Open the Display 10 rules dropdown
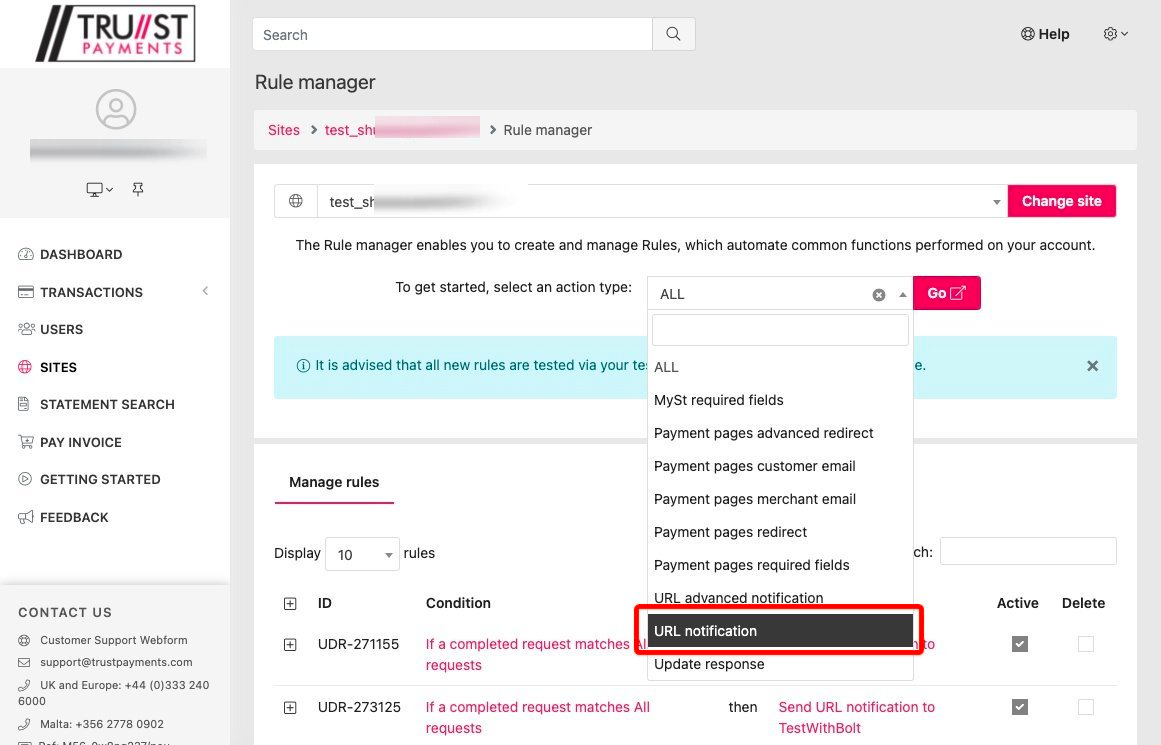 point(362,554)
